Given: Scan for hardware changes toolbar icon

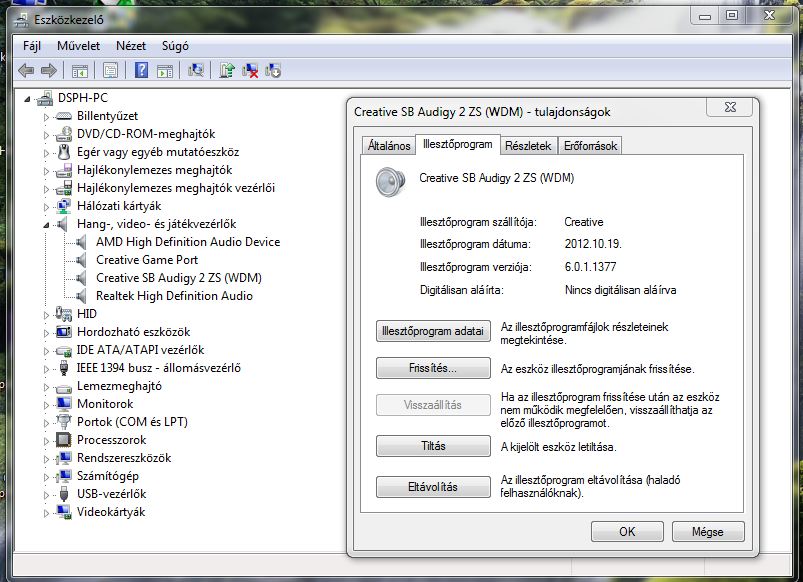Looking at the screenshot, I should 195,70.
